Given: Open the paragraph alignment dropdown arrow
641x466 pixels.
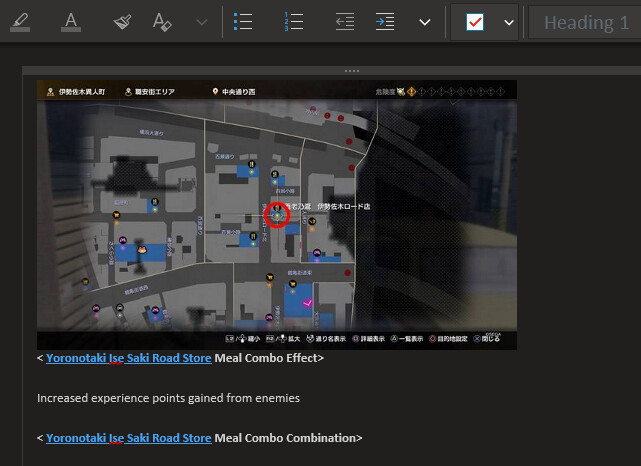Looking at the screenshot, I should click(x=425, y=22).
